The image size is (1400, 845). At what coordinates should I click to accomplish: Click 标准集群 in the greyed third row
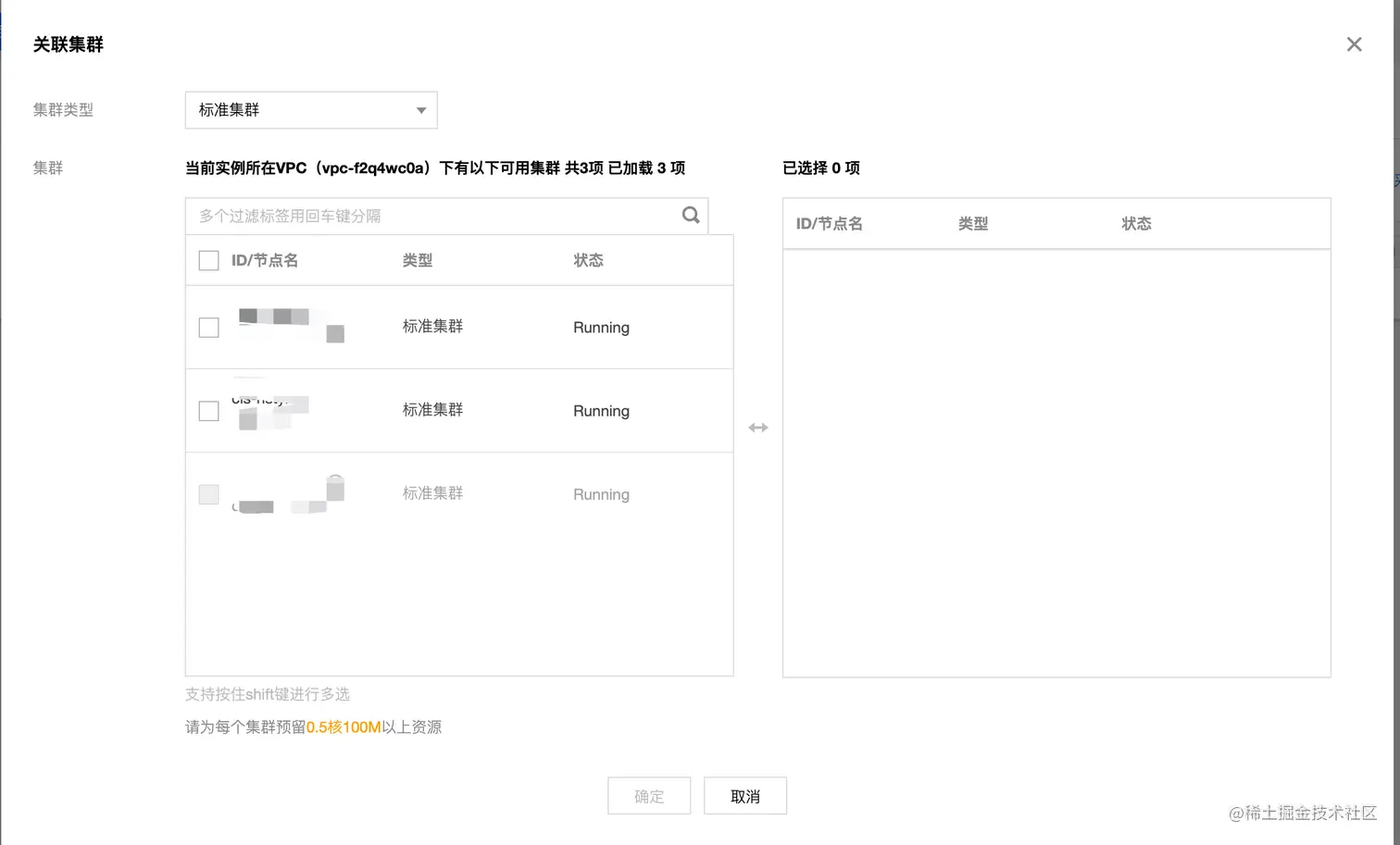(432, 493)
